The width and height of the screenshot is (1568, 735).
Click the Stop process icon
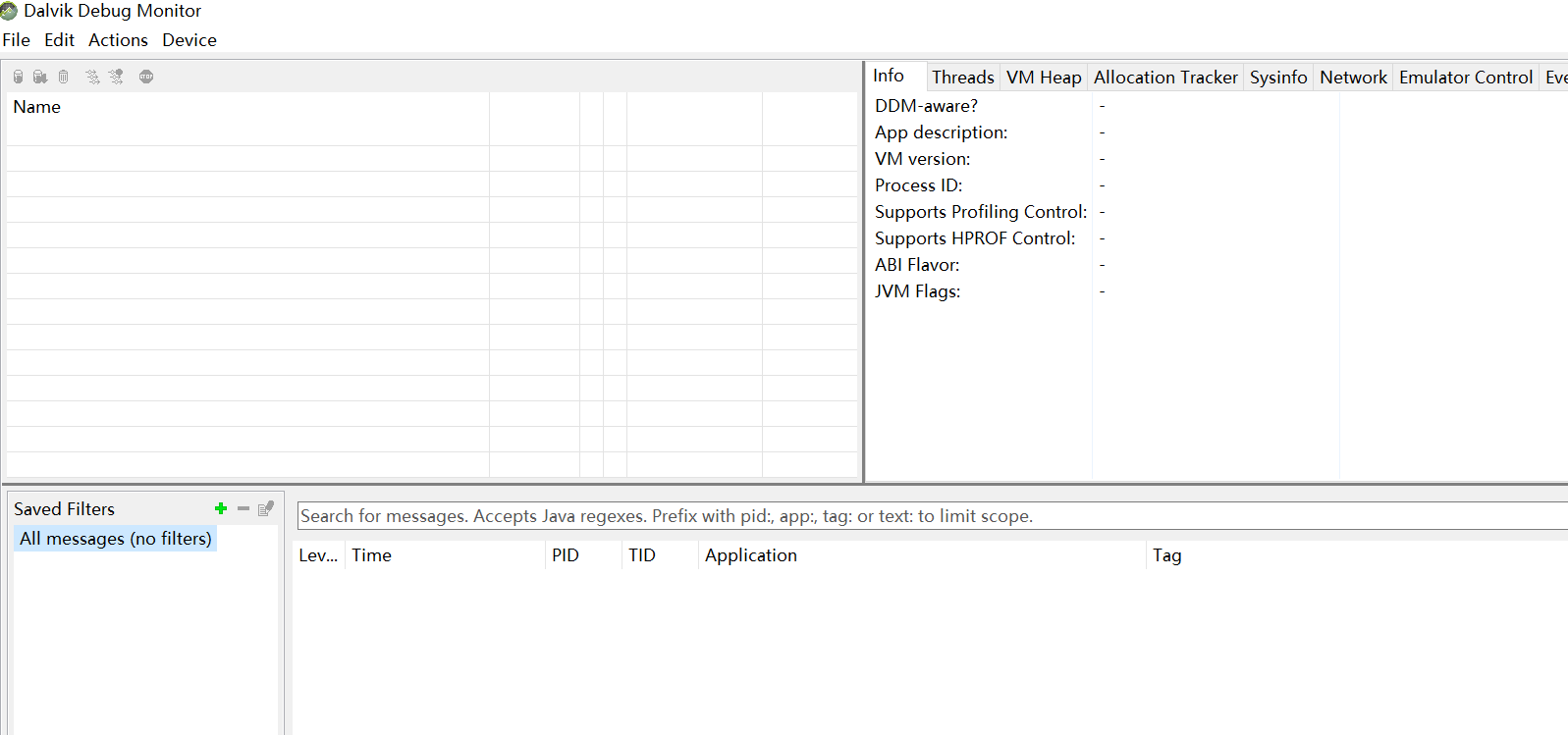click(146, 77)
